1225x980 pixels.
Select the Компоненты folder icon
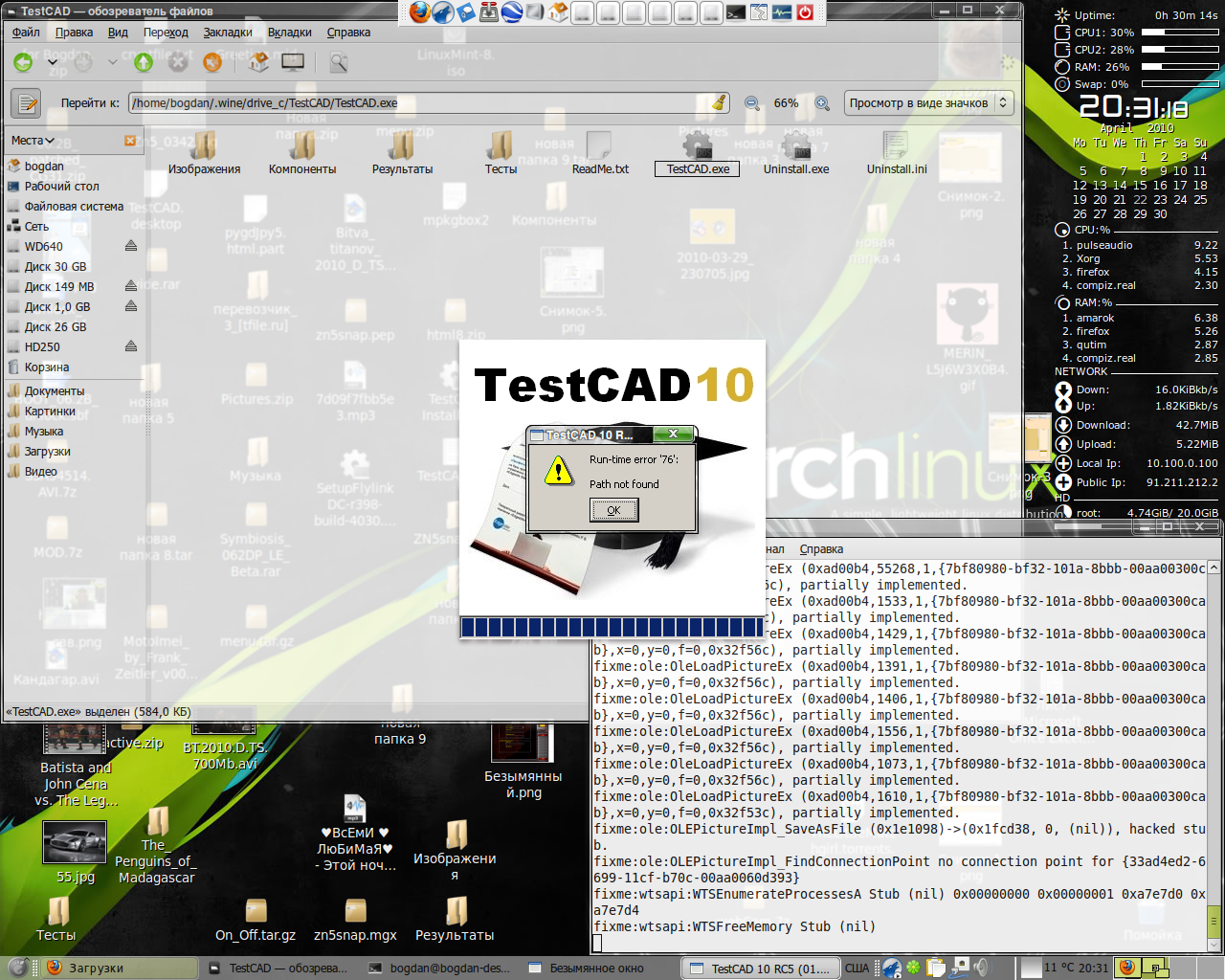tap(302, 154)
